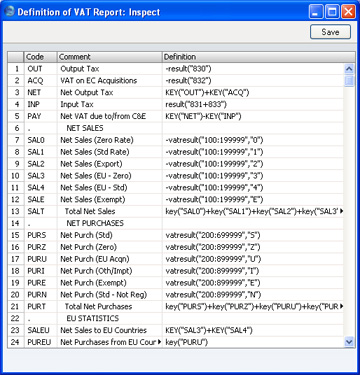Maximize the Definition of VAT Report window
Image resolution: width=360 pixels, height=375 pixels.
(x=332, y=12)
